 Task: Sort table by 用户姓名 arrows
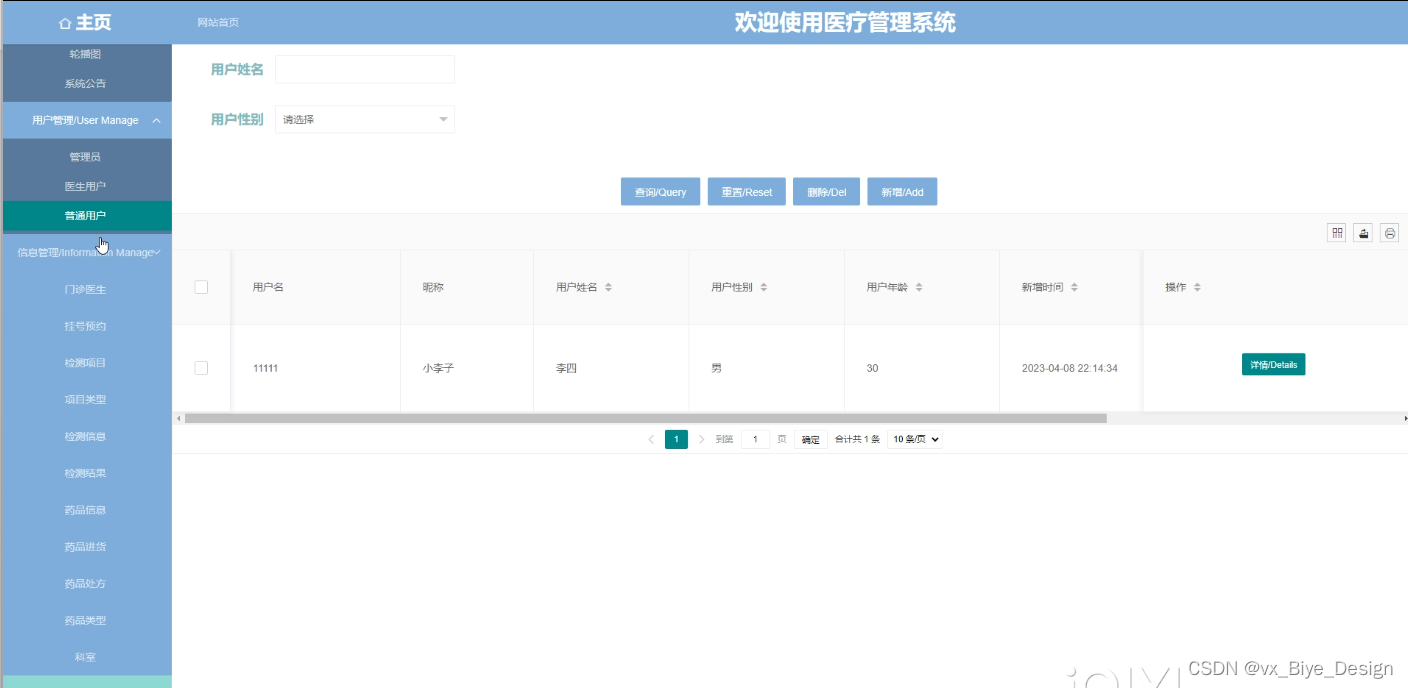click(608, 287)
